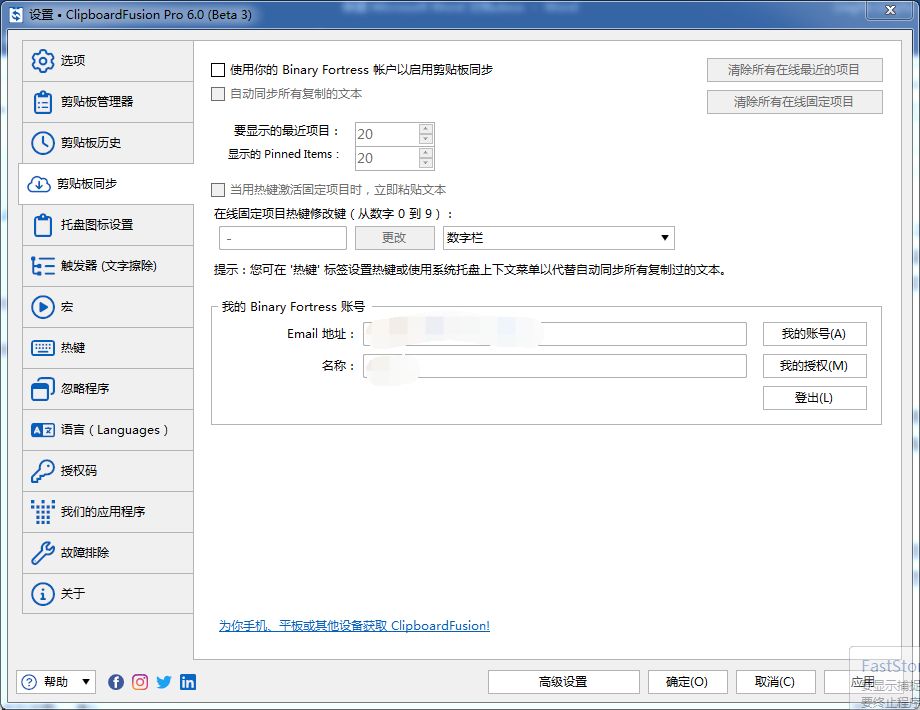Open 高级设置 button
The height and width of the screenshot is (710, 920).
click(563, 682)
